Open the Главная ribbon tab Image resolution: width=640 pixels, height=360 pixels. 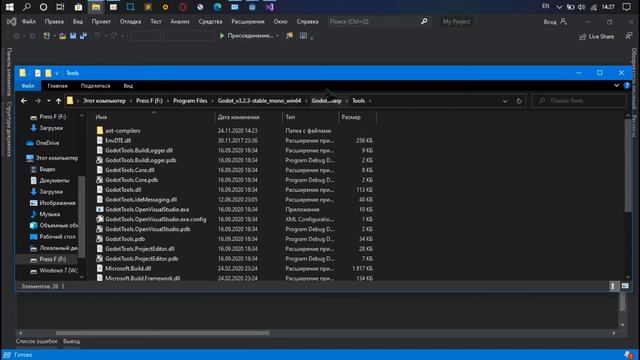(x=57, y=86)
